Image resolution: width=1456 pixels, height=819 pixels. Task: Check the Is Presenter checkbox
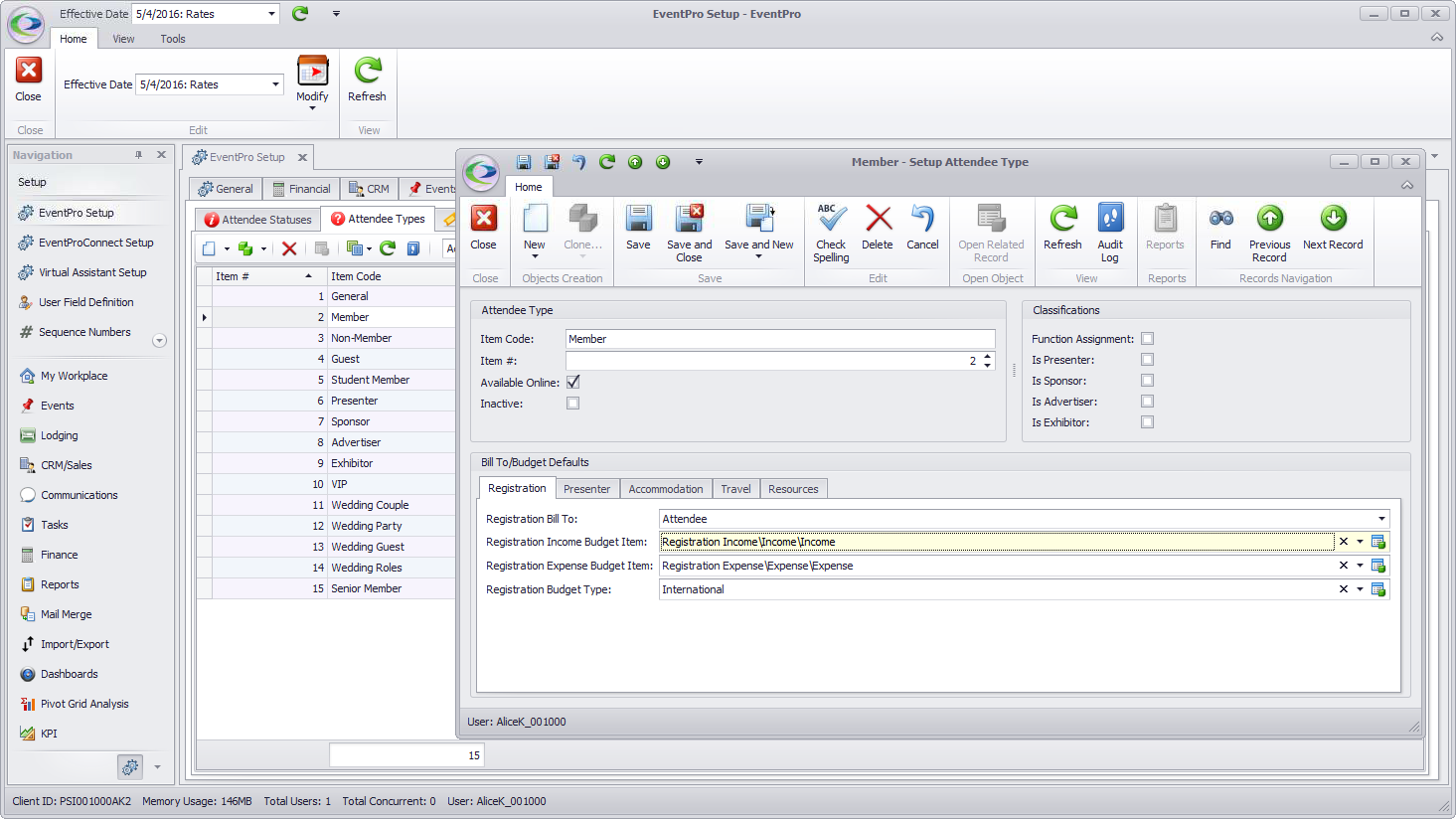[1147, 360]
